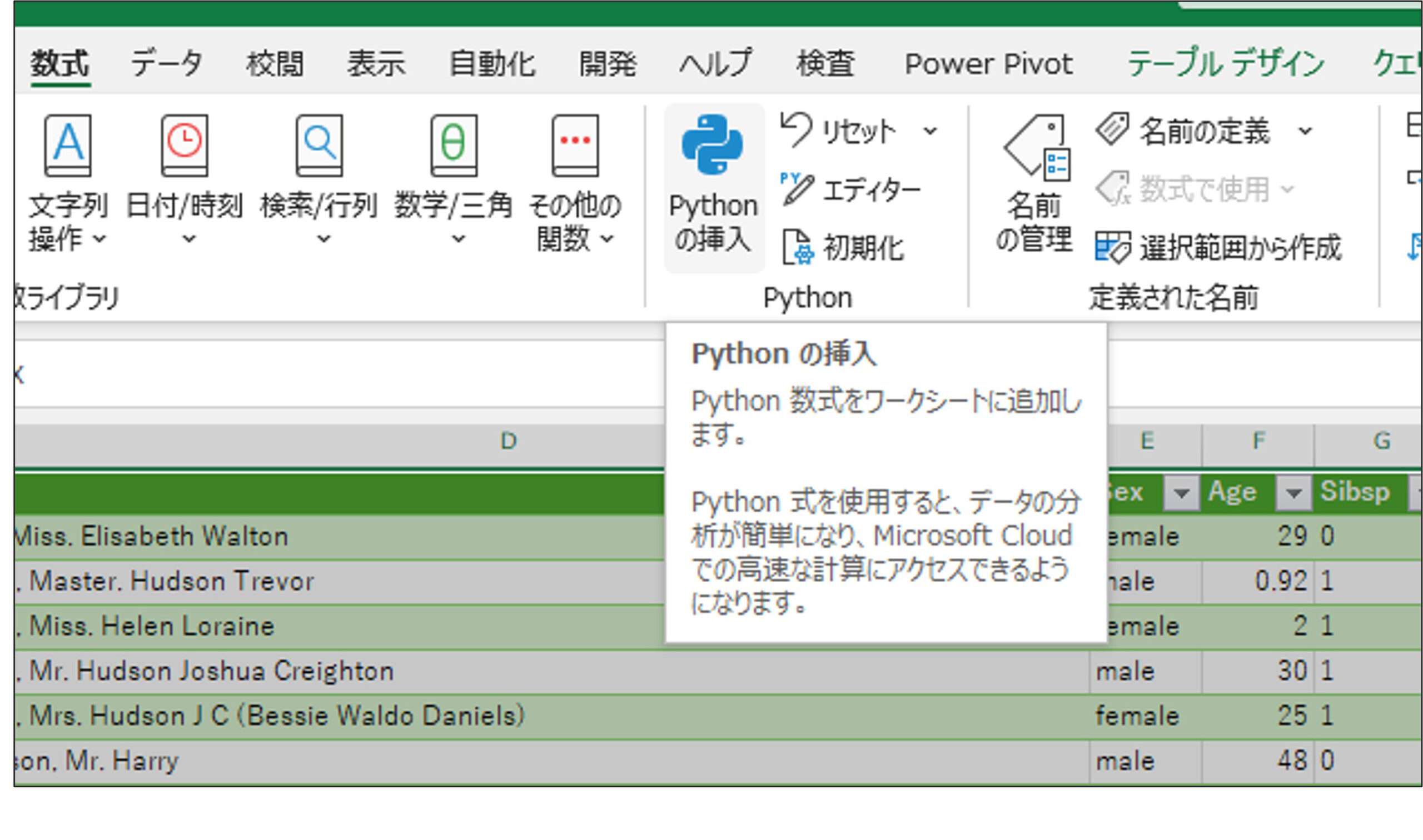Viewport: 1423px width, 840px height.
Task: Open the 数学/三角 functions icon
Action: [454, 146]
